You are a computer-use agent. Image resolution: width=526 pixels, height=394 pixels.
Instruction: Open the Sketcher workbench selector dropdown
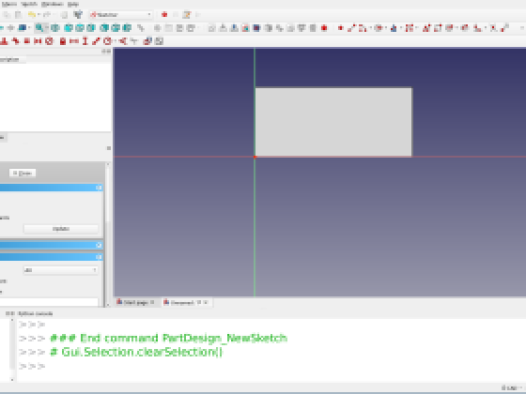[x=121, y=15]
